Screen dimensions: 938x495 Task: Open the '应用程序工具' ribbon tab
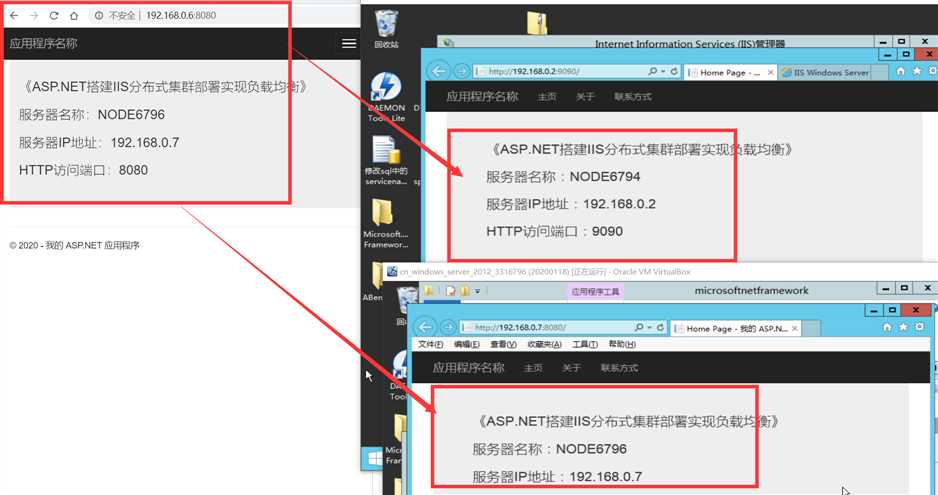595,291
